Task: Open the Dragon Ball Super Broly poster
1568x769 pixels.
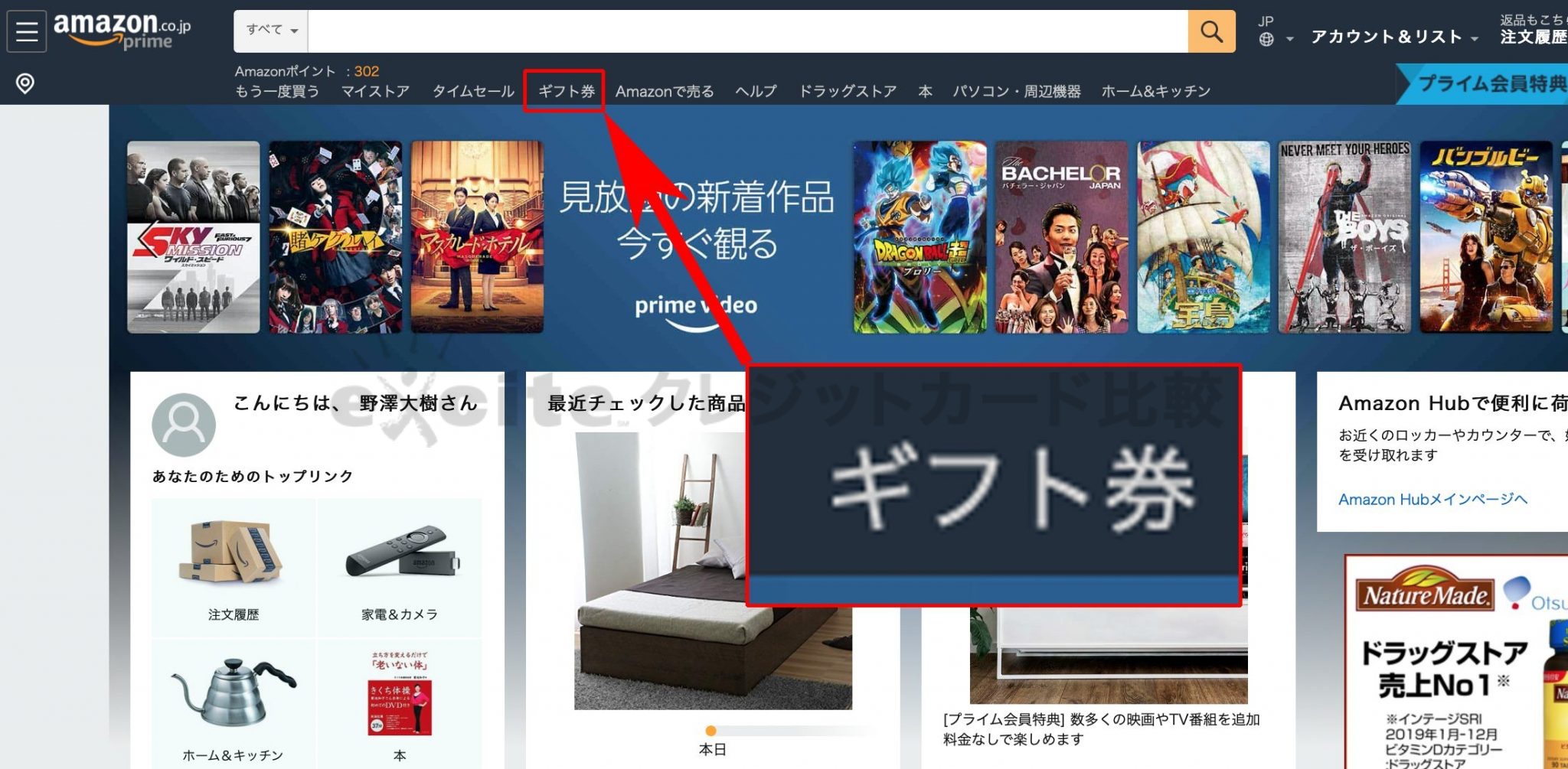Action: pyautogui.click(x=920, y=237)
